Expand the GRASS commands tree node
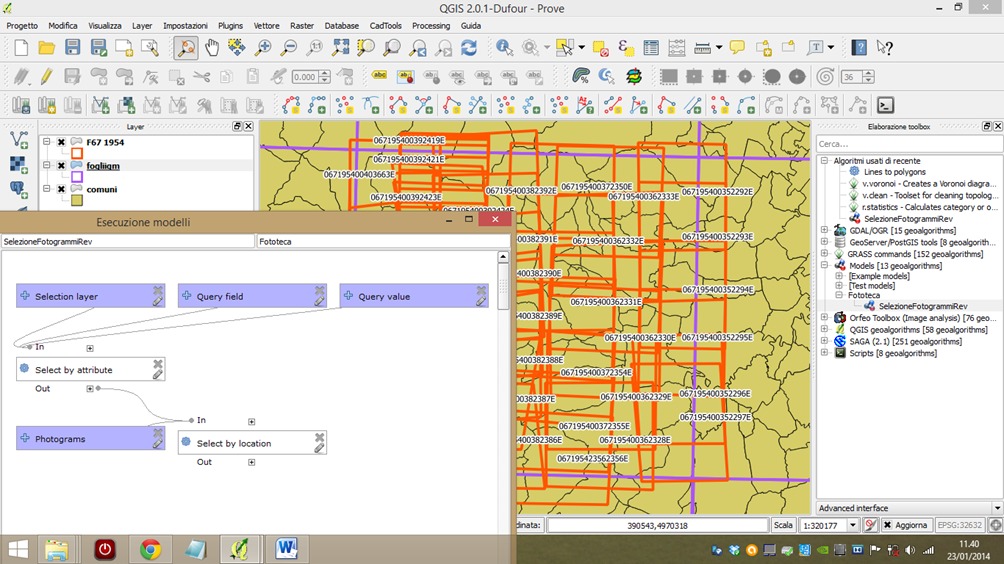Image resolution: width=1004 pixels, height=564 pixels. [x=825, y=254]
